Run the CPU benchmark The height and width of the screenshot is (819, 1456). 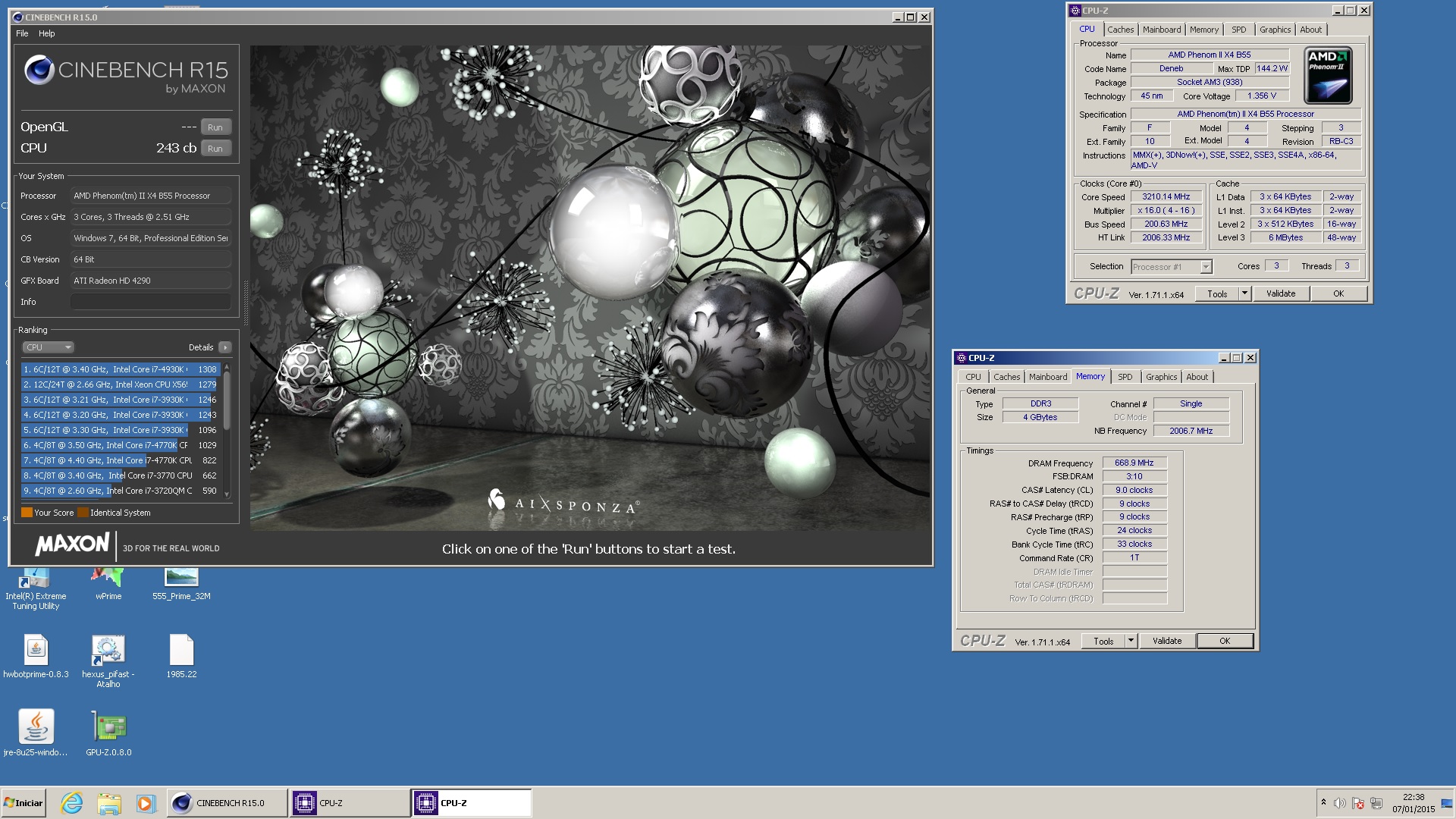point(215,149)
